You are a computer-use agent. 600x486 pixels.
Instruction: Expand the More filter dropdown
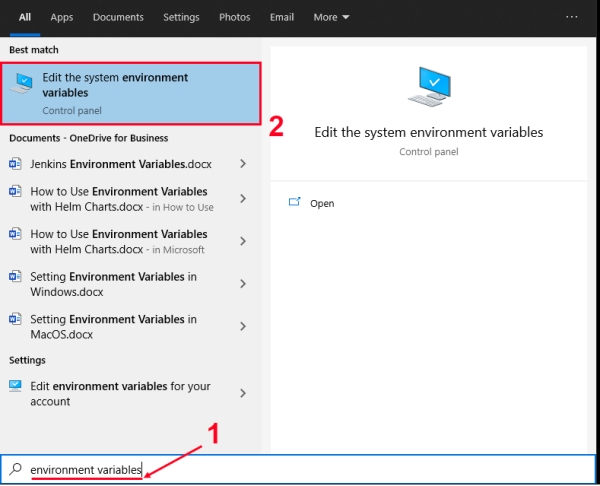point(331,17)
